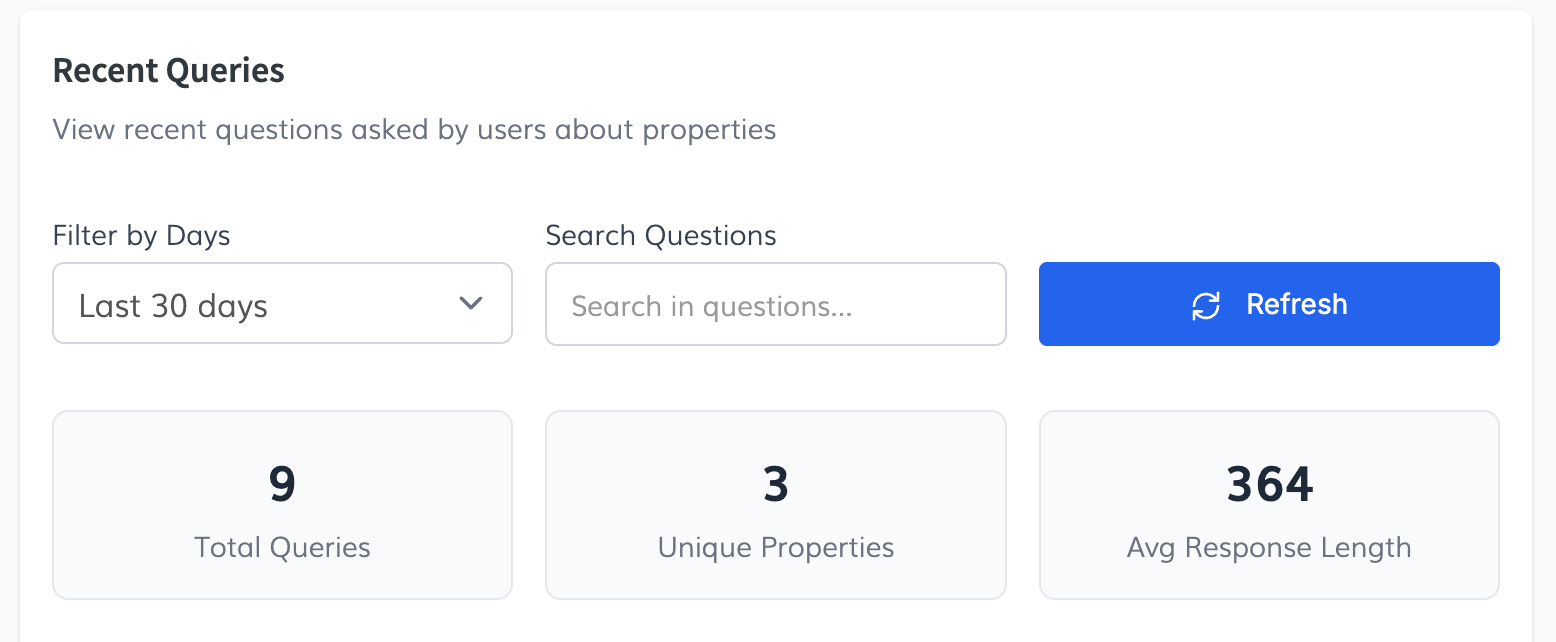Click the Search Questions label
The height and width of the screenshot is (642, 1556).
(660, 236)
